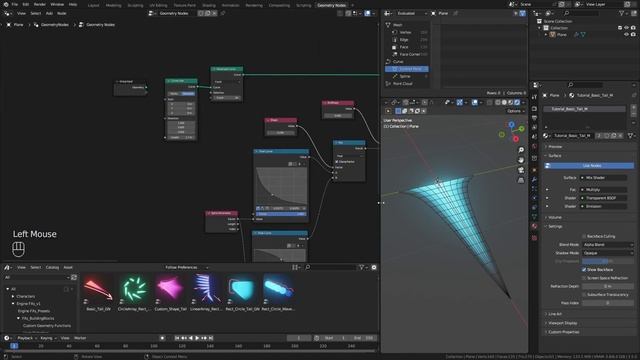
Task: Disable Plane in renders via camera icon
Action: click(x=633, y=35)
